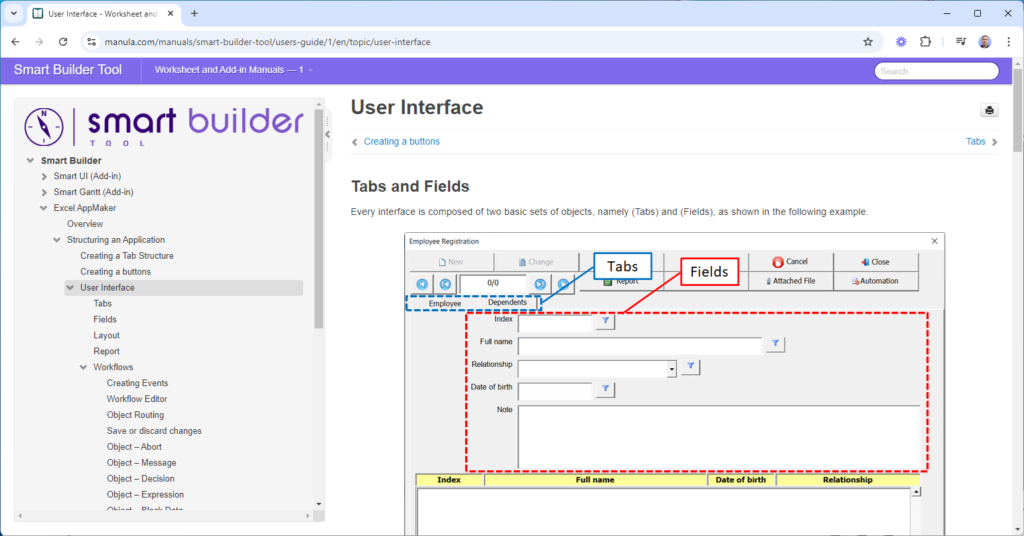Select the Excel AppMaker tree item
This screenshot has height=536, width=1024.
click(85, 208)
